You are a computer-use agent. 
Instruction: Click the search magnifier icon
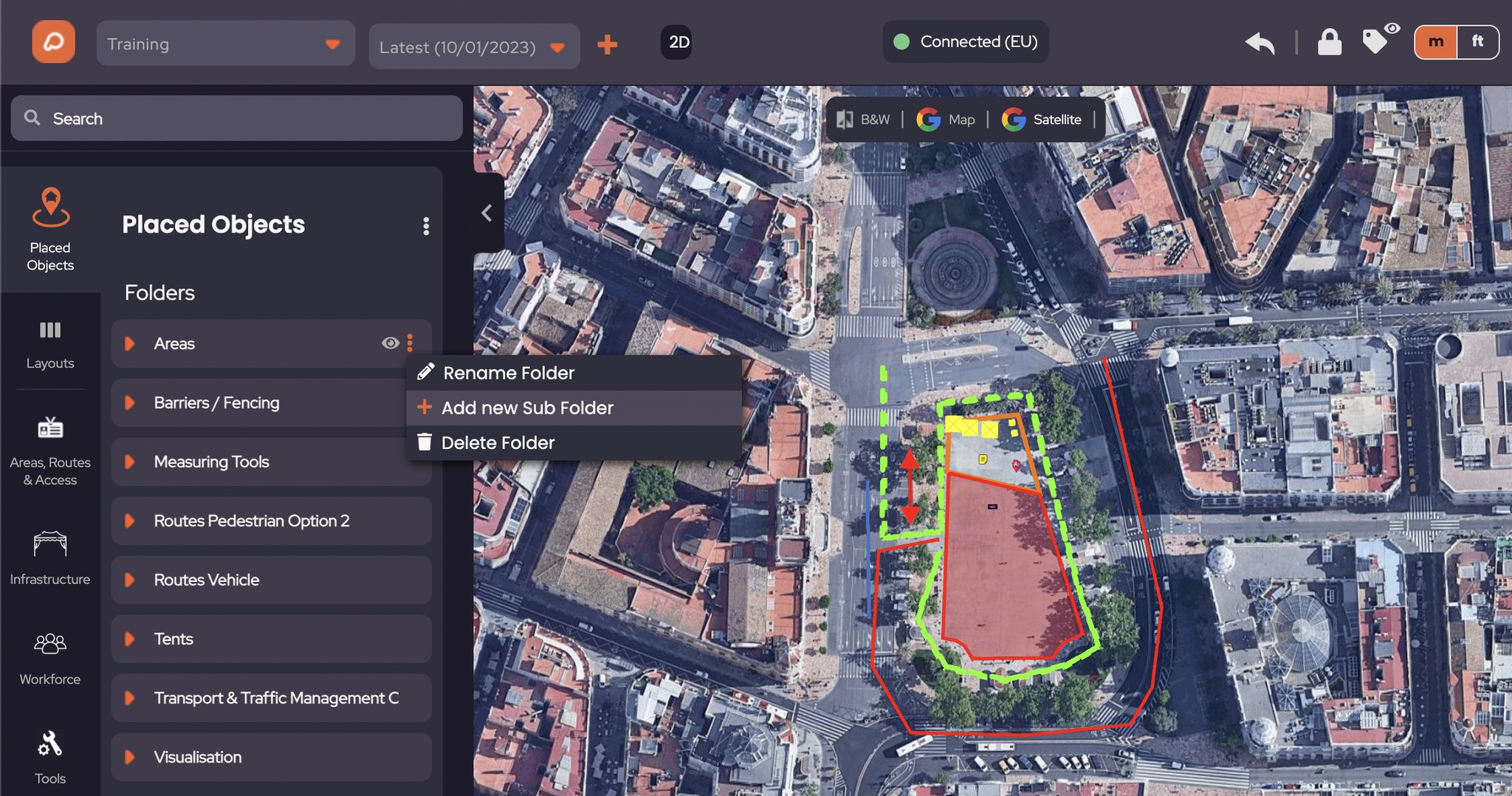coord(32,117)
